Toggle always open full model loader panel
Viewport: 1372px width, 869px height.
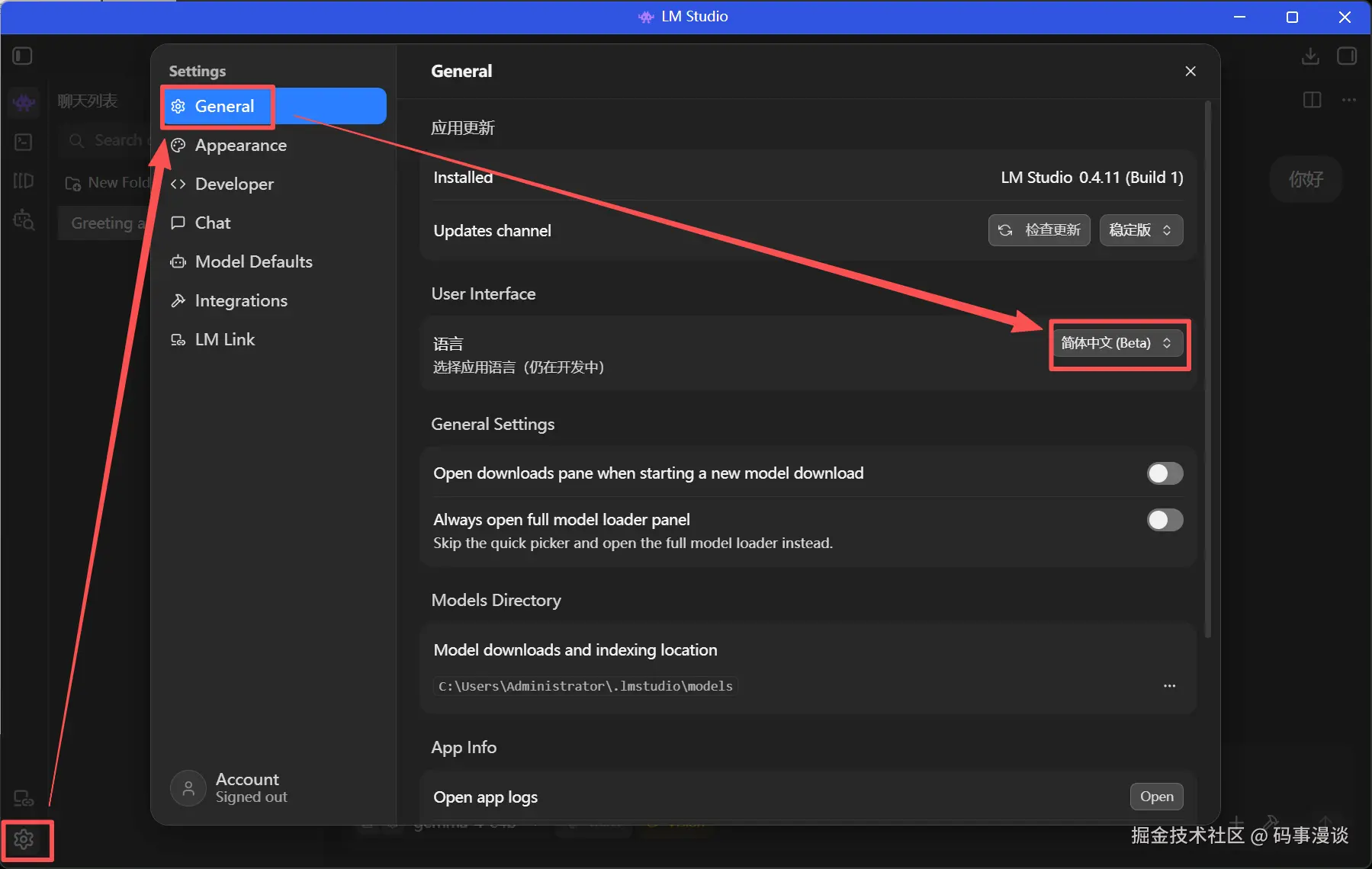[x=1165, y=520]
